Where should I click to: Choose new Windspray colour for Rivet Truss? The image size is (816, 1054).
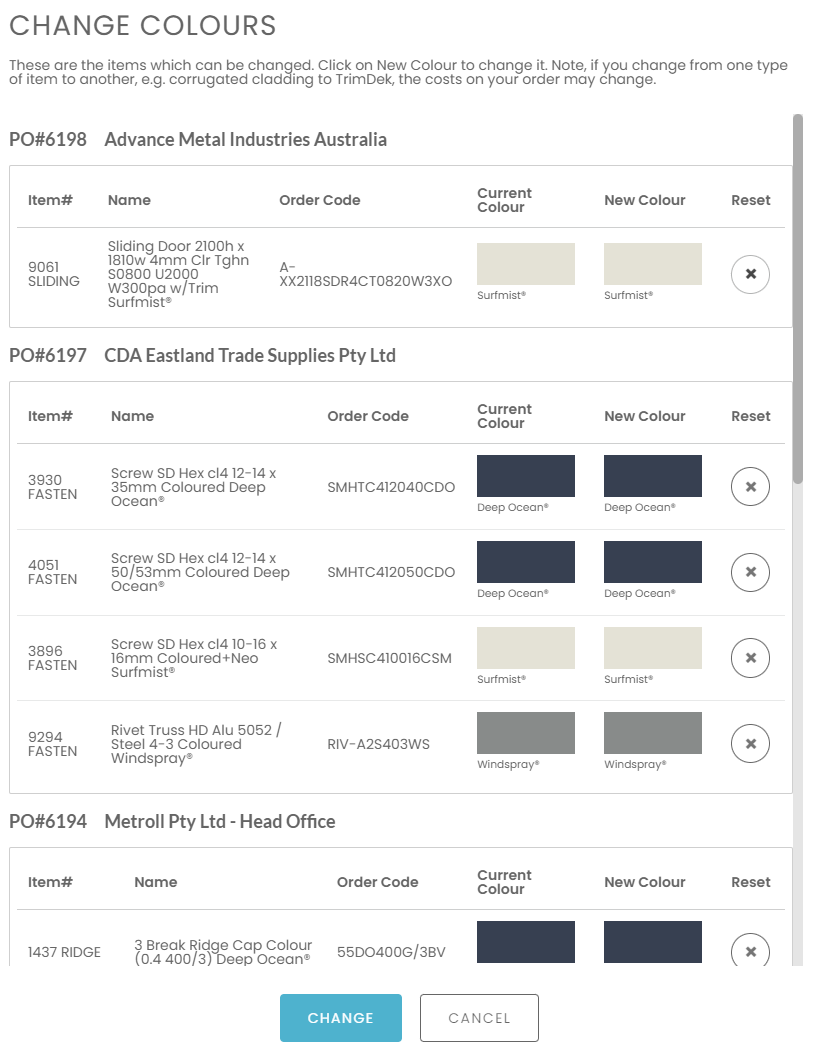click(x=652, y=733)
